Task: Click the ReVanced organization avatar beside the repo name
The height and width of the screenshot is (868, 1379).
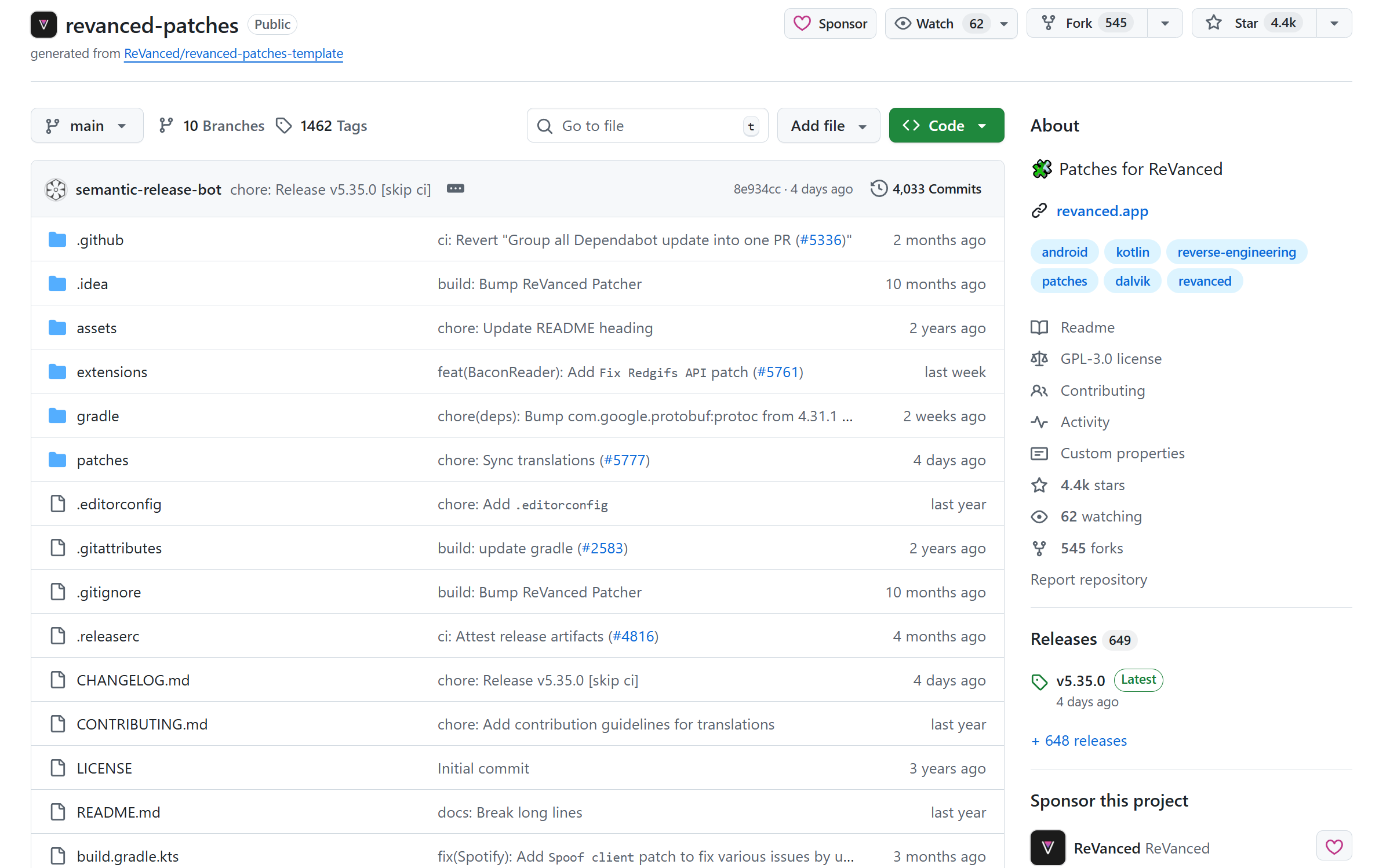Action: pyautogui.click(x=43, y=24)
